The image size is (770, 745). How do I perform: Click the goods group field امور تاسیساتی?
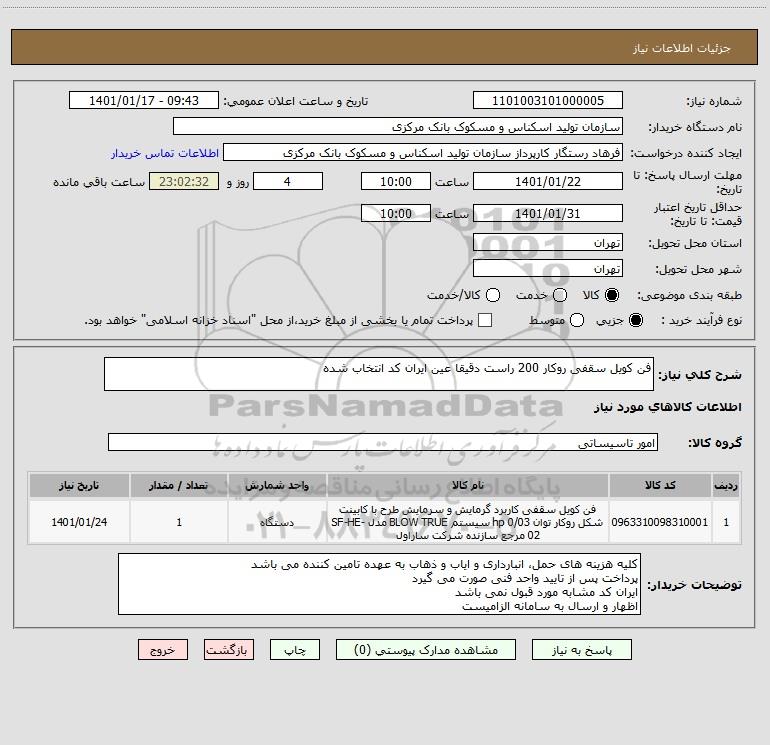point(383,442)
